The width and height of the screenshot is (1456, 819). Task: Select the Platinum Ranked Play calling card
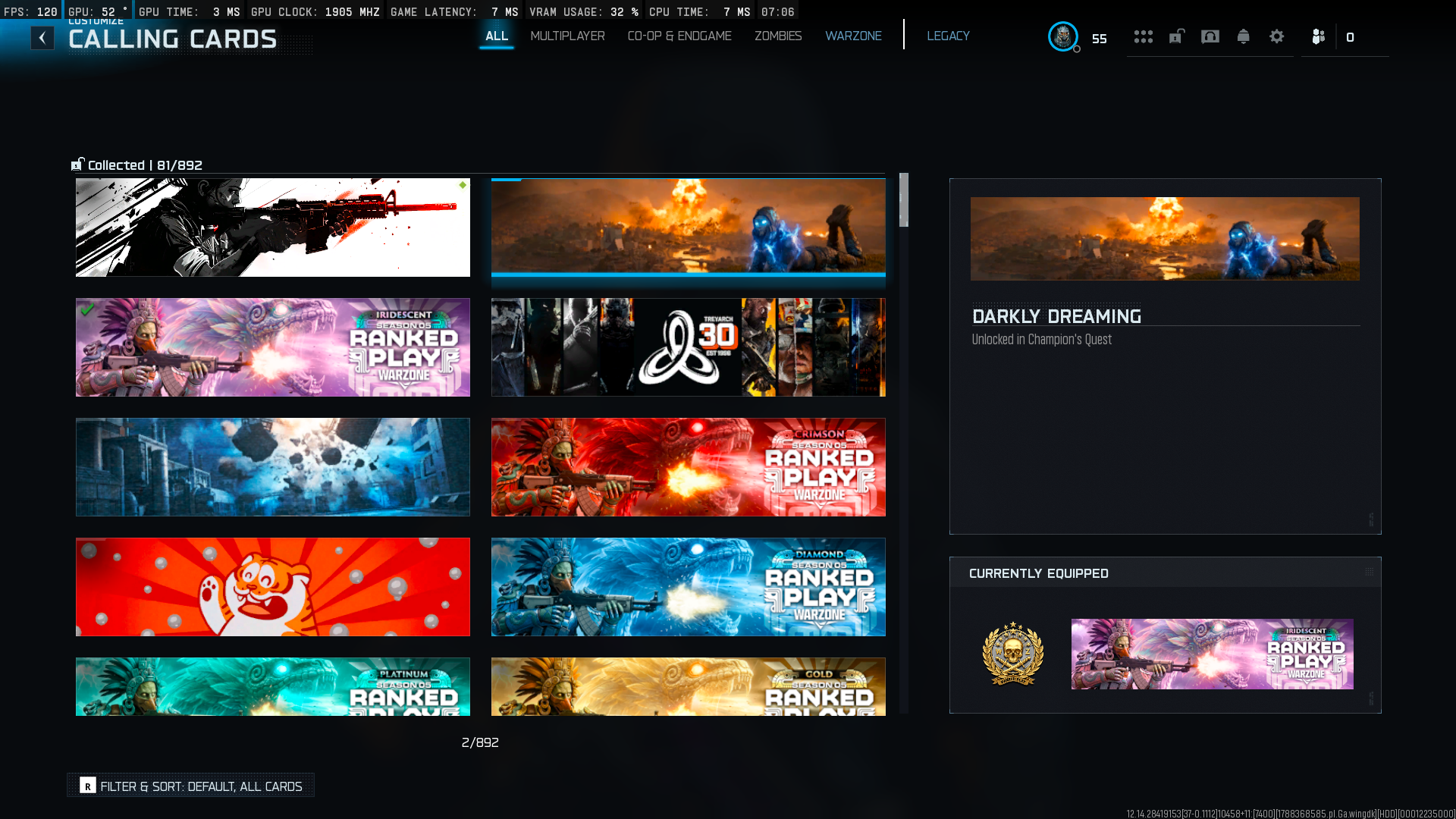pos(273,686)
